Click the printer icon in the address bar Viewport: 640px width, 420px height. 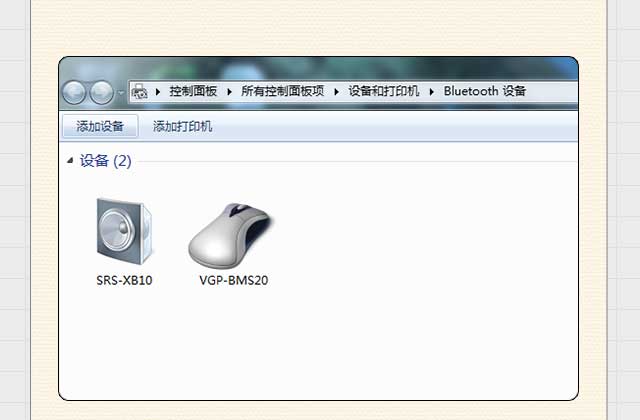pos(140,91)
